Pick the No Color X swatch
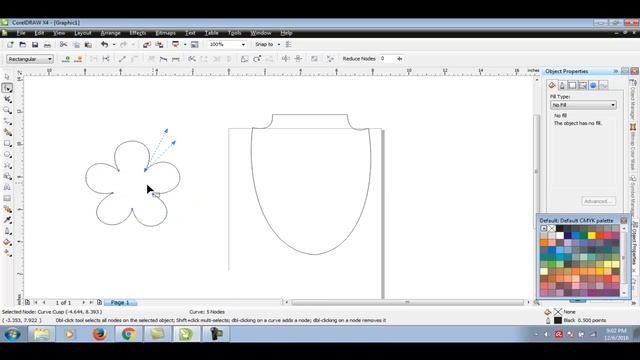 point(552,229)
